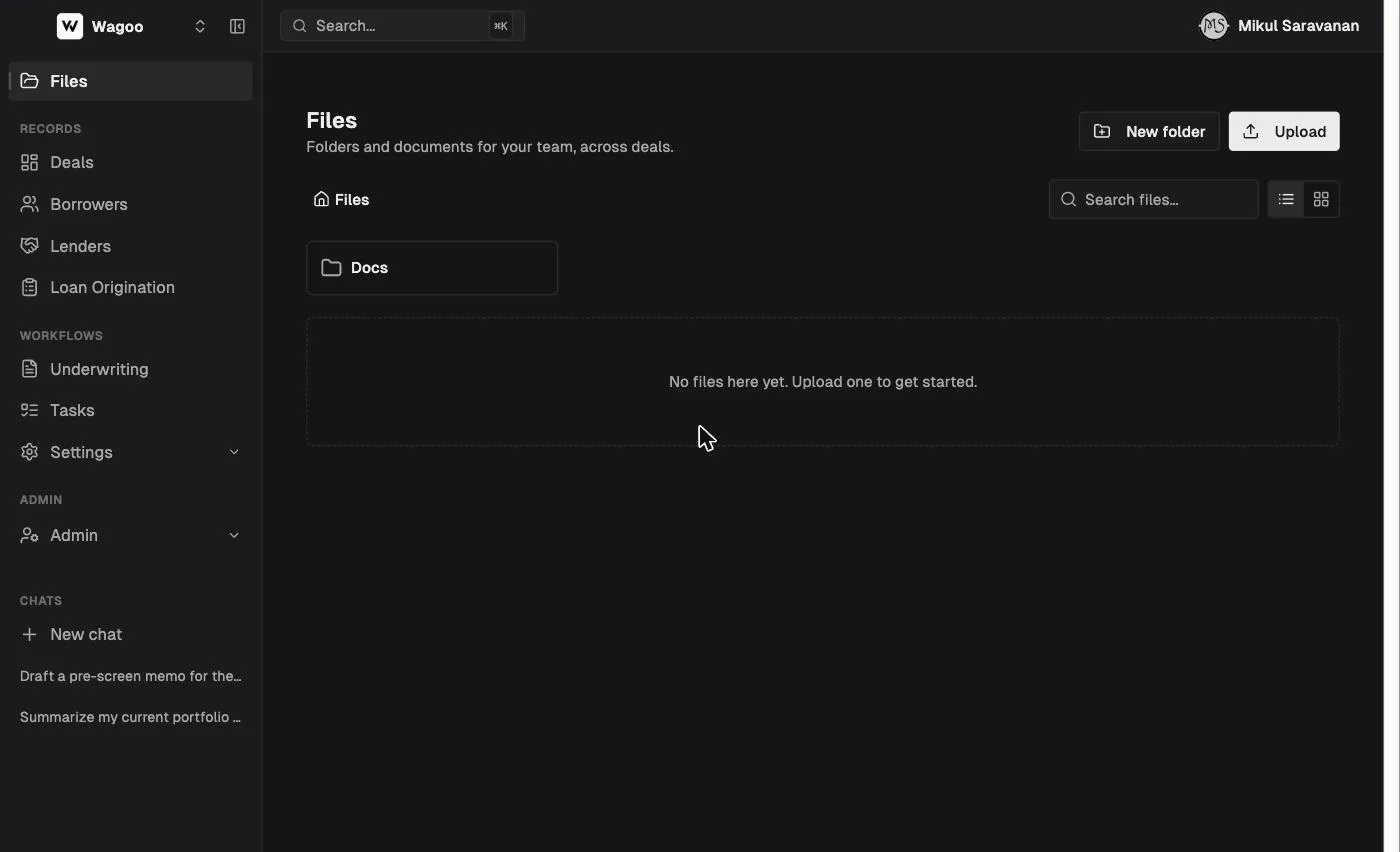The image size is (1400, 852).
Task: Open the Wagoo workspace switcher chevrons
Action: (x=200, y=27)
